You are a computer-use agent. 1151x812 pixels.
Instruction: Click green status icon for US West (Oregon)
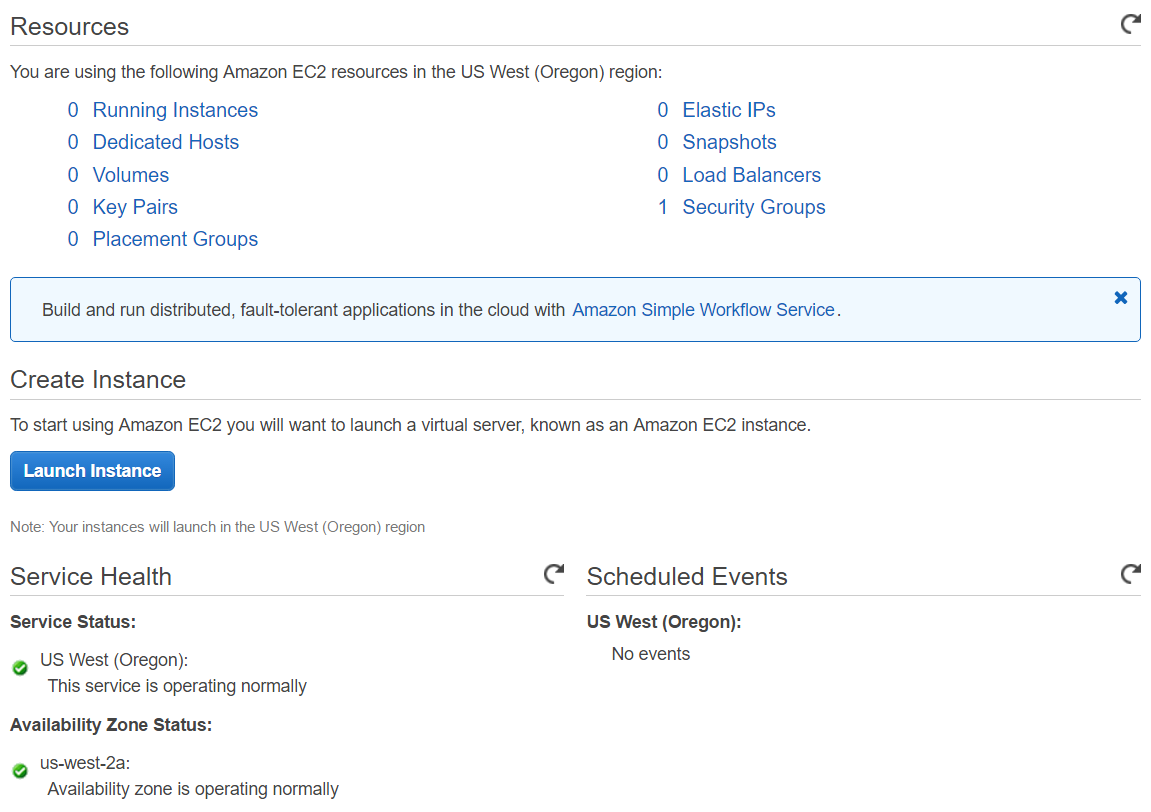[21, 668]
